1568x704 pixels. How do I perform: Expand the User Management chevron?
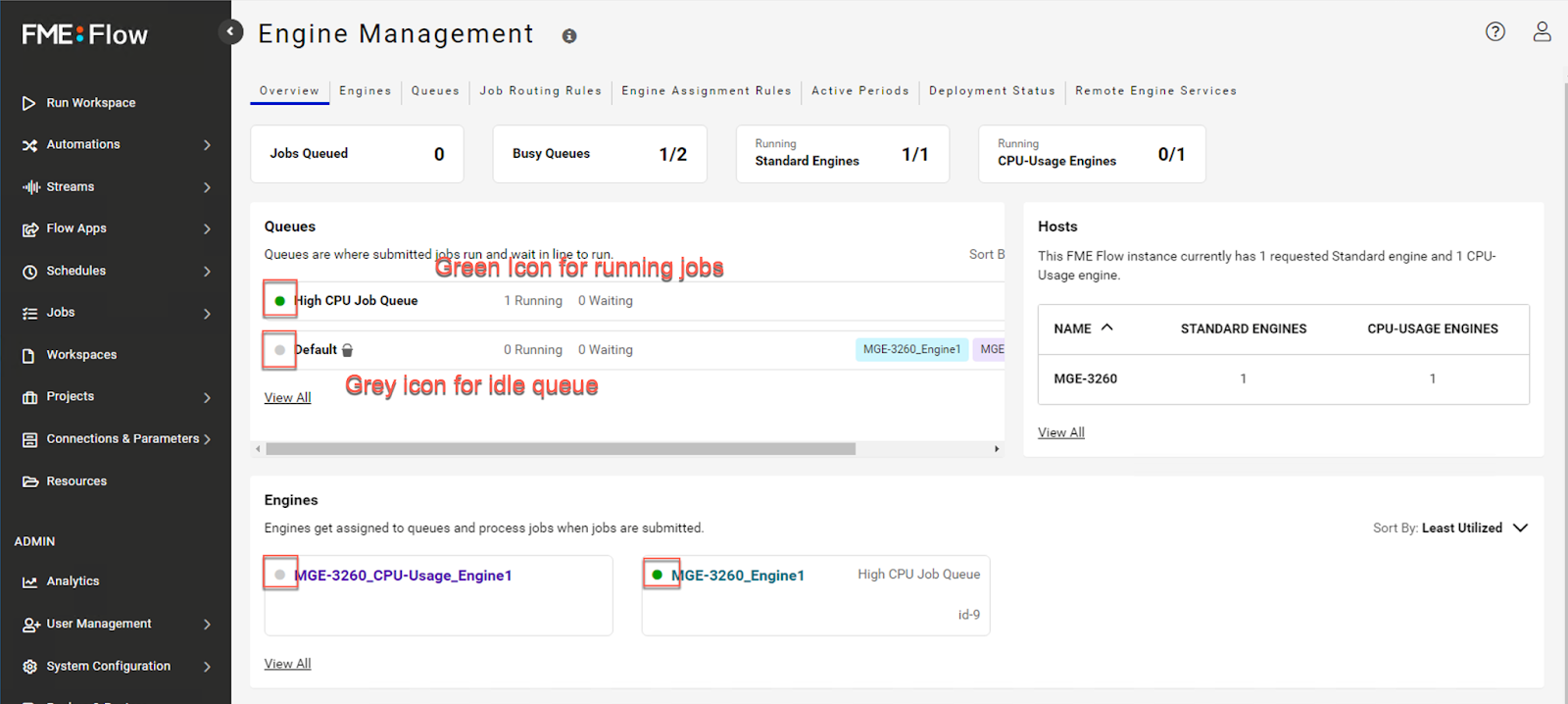(207, 625)
